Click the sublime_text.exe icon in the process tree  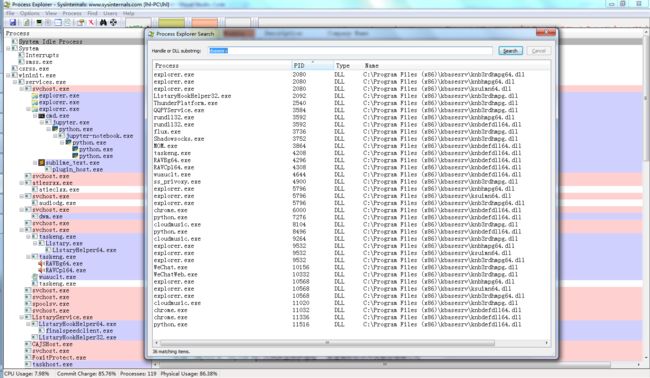tap(41, 163)
